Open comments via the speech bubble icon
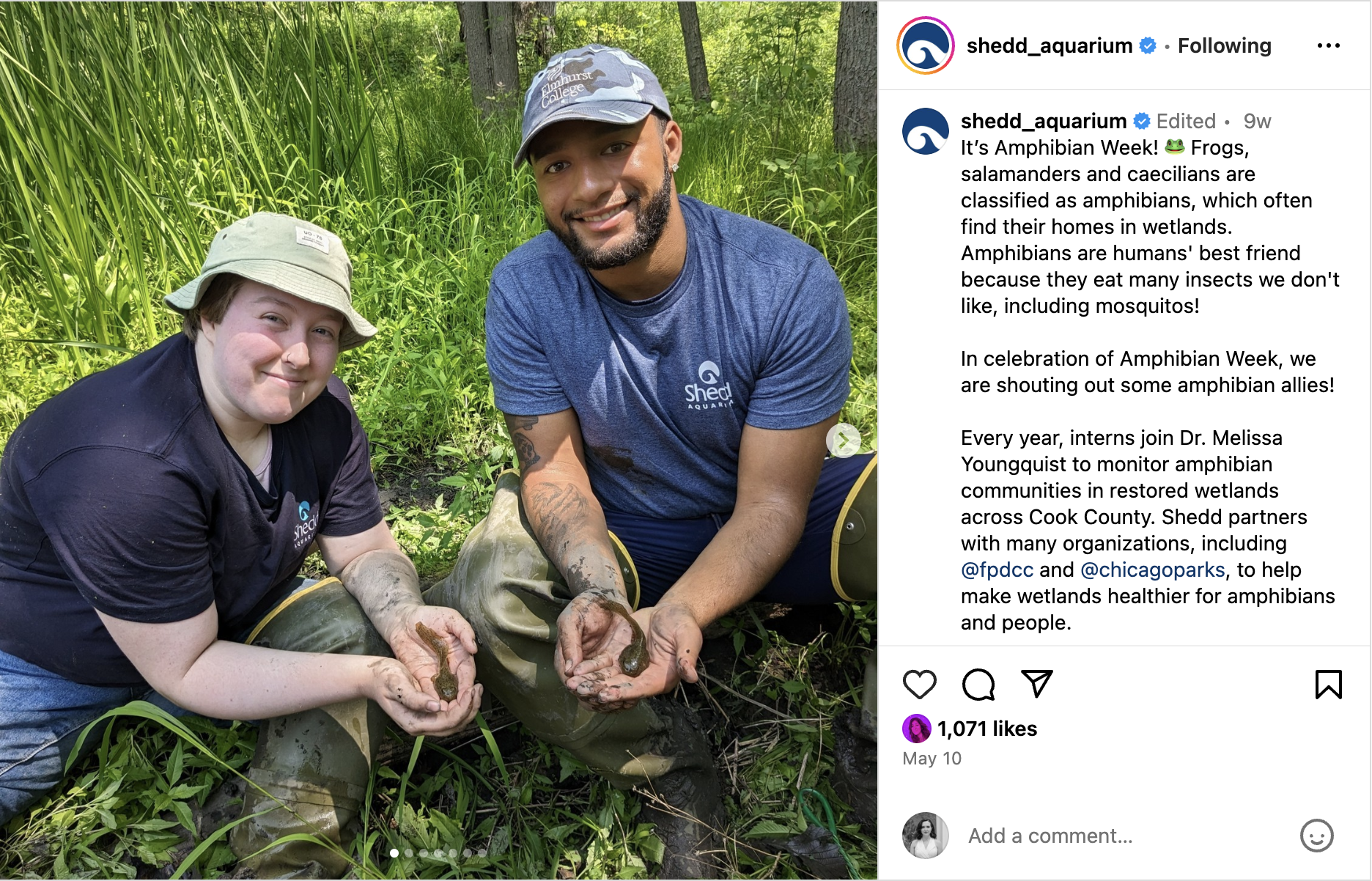The width and height of the screenshot is (1372, 881). pos(978,685)
